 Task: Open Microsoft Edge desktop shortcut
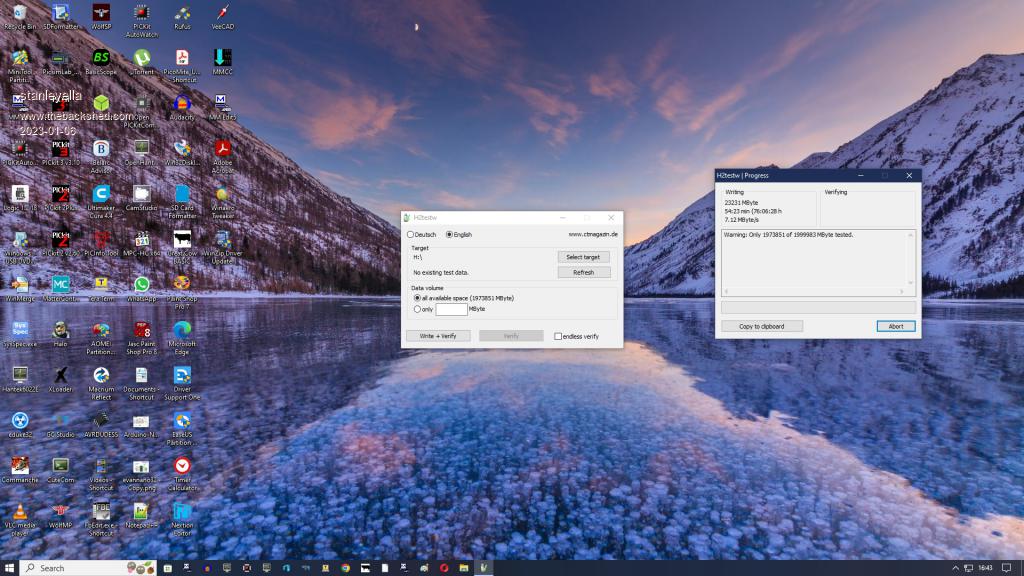pos(182,330)
